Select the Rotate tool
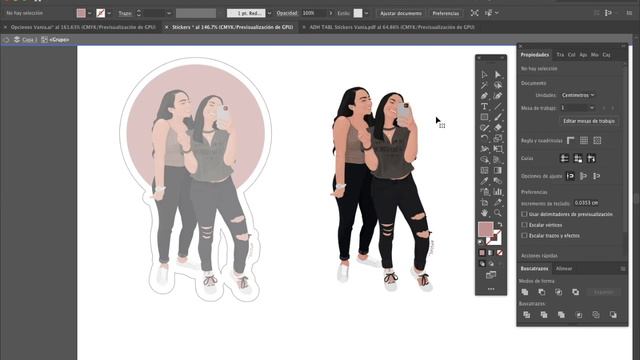This screenshot has width=640, height=360. [x=484, y=138]
